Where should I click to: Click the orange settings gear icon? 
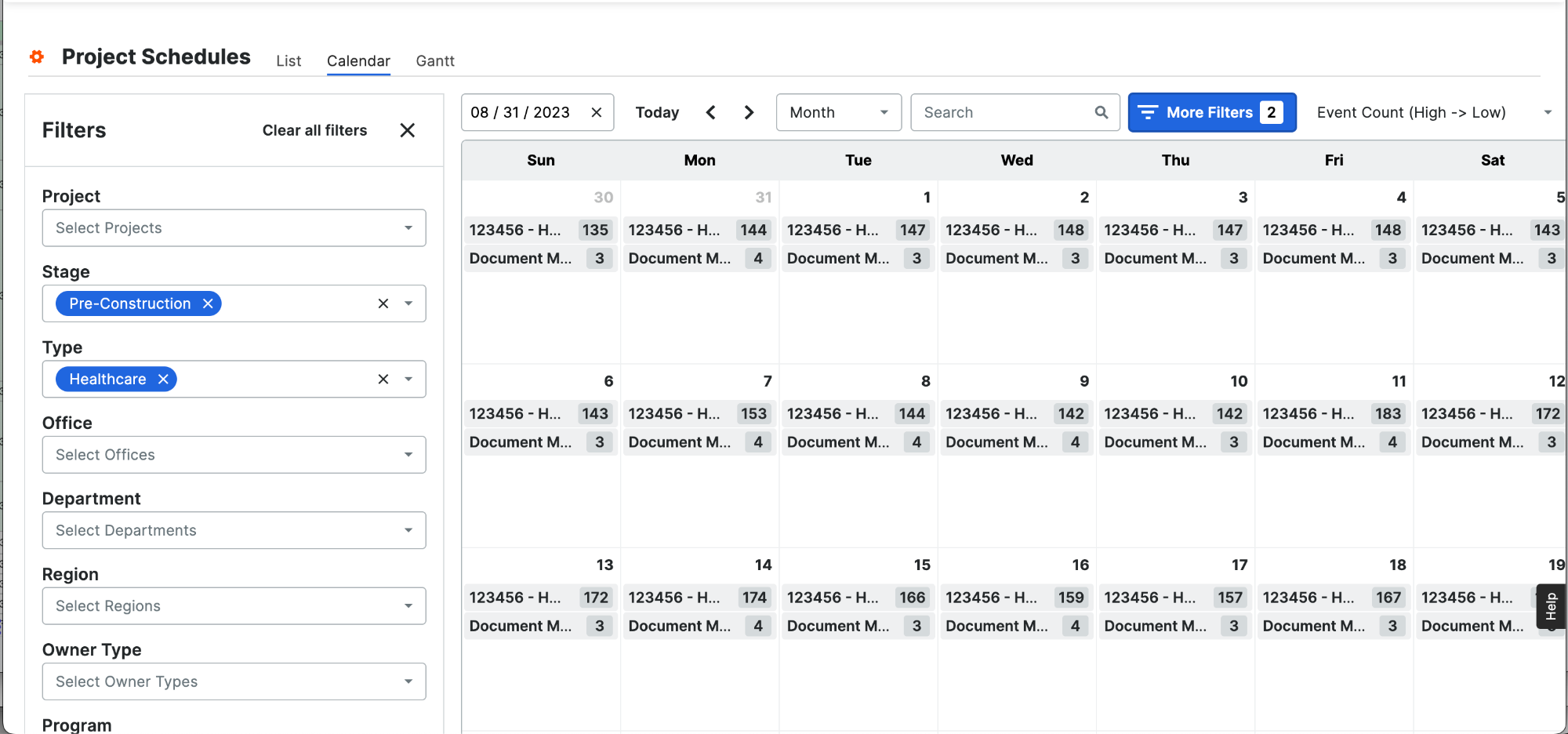[36, 56]
